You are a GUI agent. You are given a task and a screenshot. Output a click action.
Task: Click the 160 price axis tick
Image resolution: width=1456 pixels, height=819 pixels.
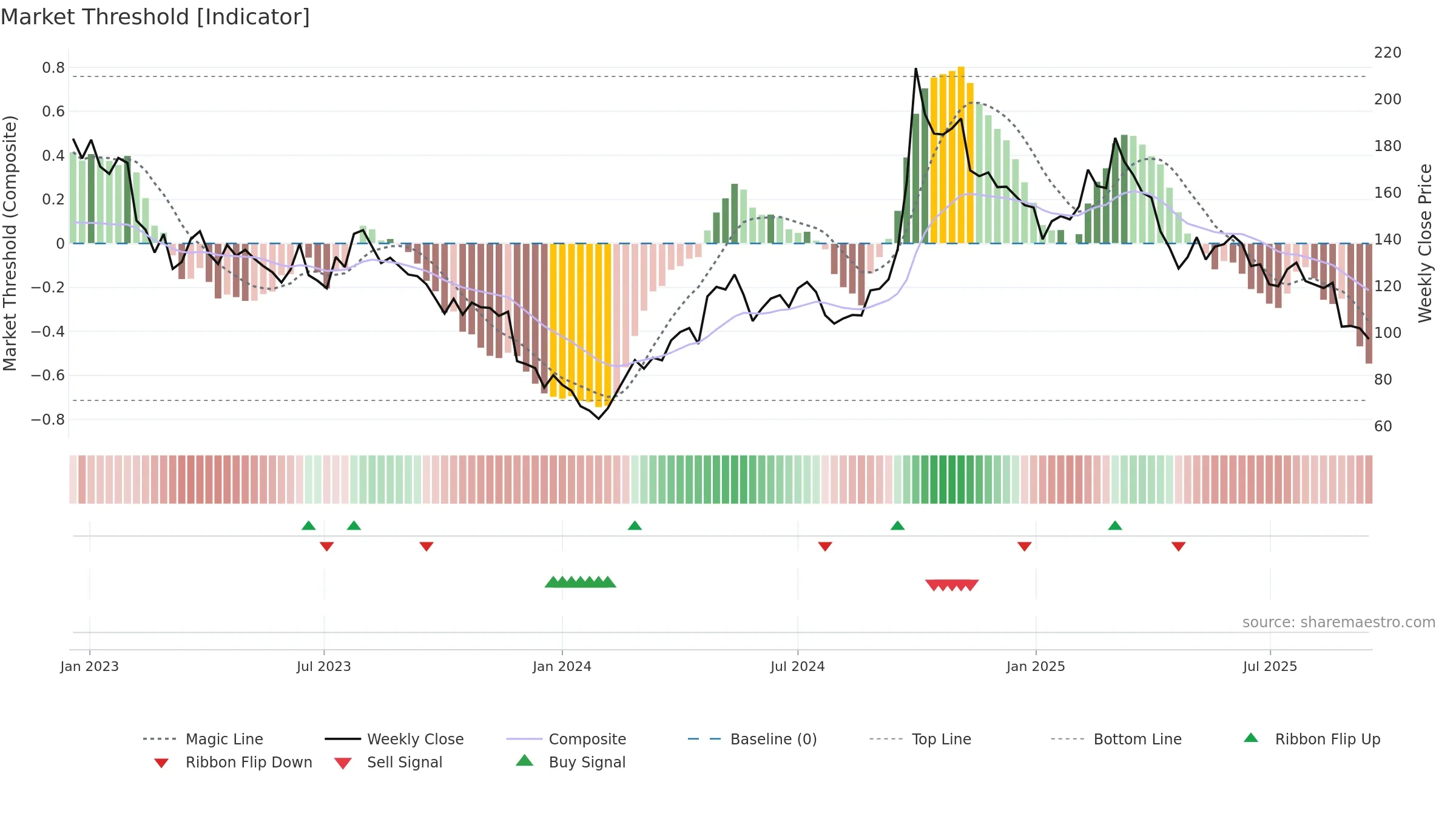(1388, 193)
